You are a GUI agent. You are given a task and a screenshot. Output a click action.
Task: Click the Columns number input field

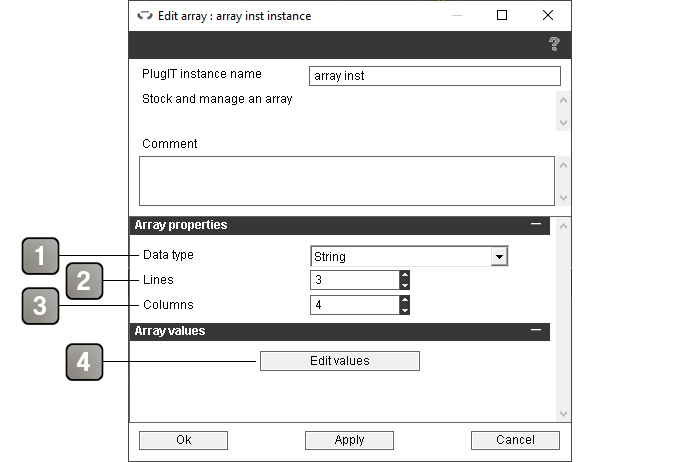coord(355,305)
